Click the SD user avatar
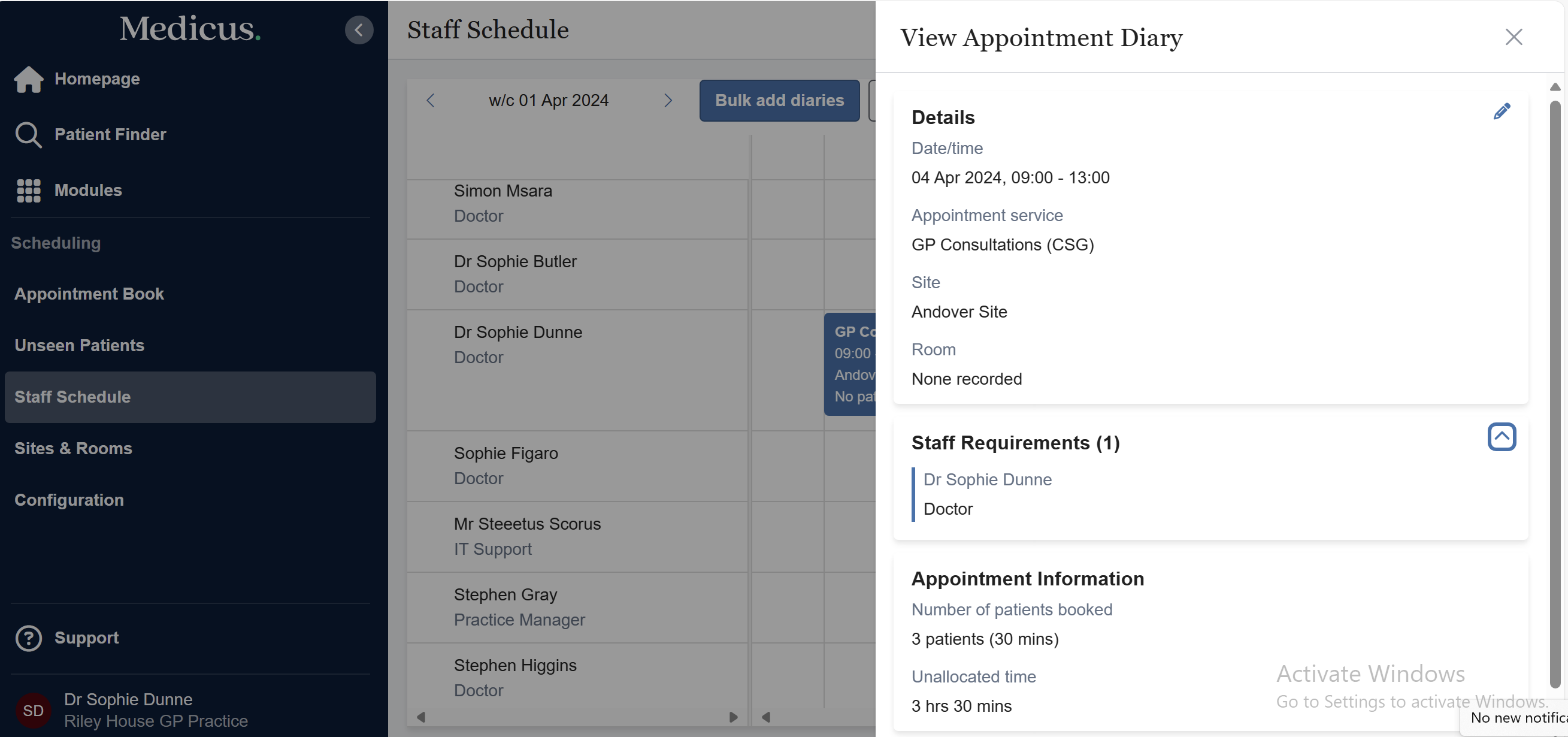Image resolution: width=1568 pixels, height=737 pixels. pyautogui.click(x=33, y=710)
